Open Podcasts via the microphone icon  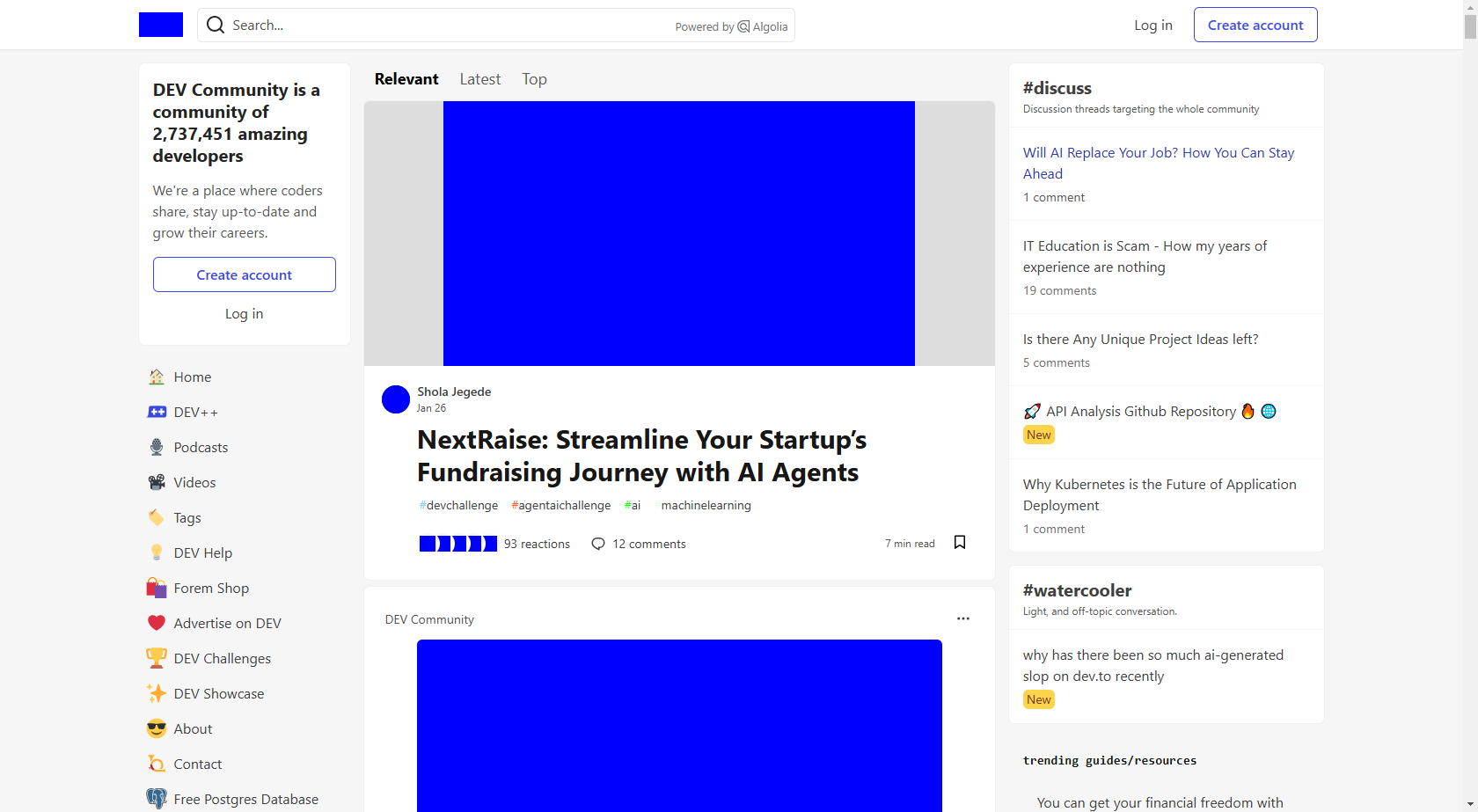(157, 447)
